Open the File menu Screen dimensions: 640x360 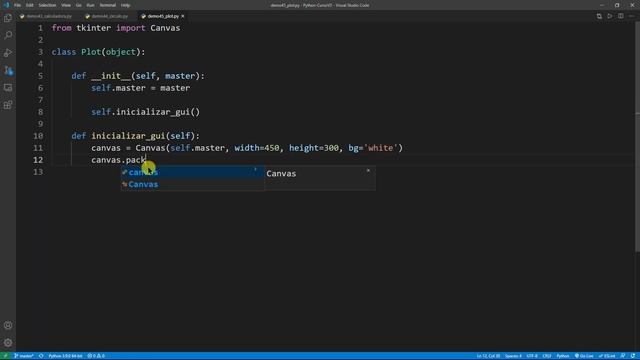pyautogui.click(x=18, y=5)
